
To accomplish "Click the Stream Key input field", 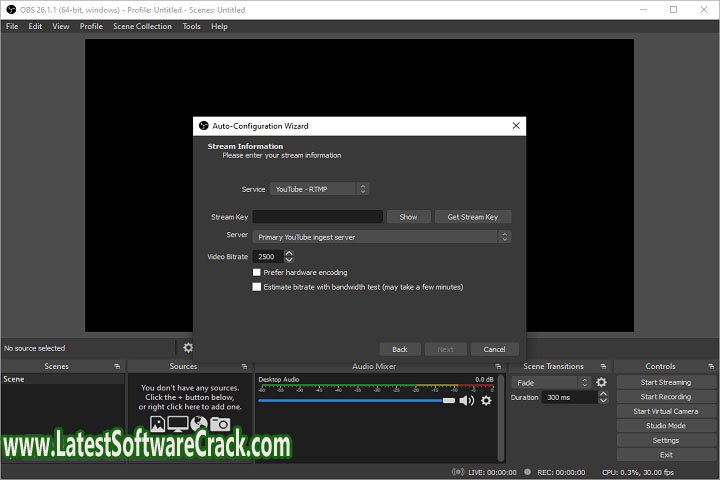I will (317, 217).
